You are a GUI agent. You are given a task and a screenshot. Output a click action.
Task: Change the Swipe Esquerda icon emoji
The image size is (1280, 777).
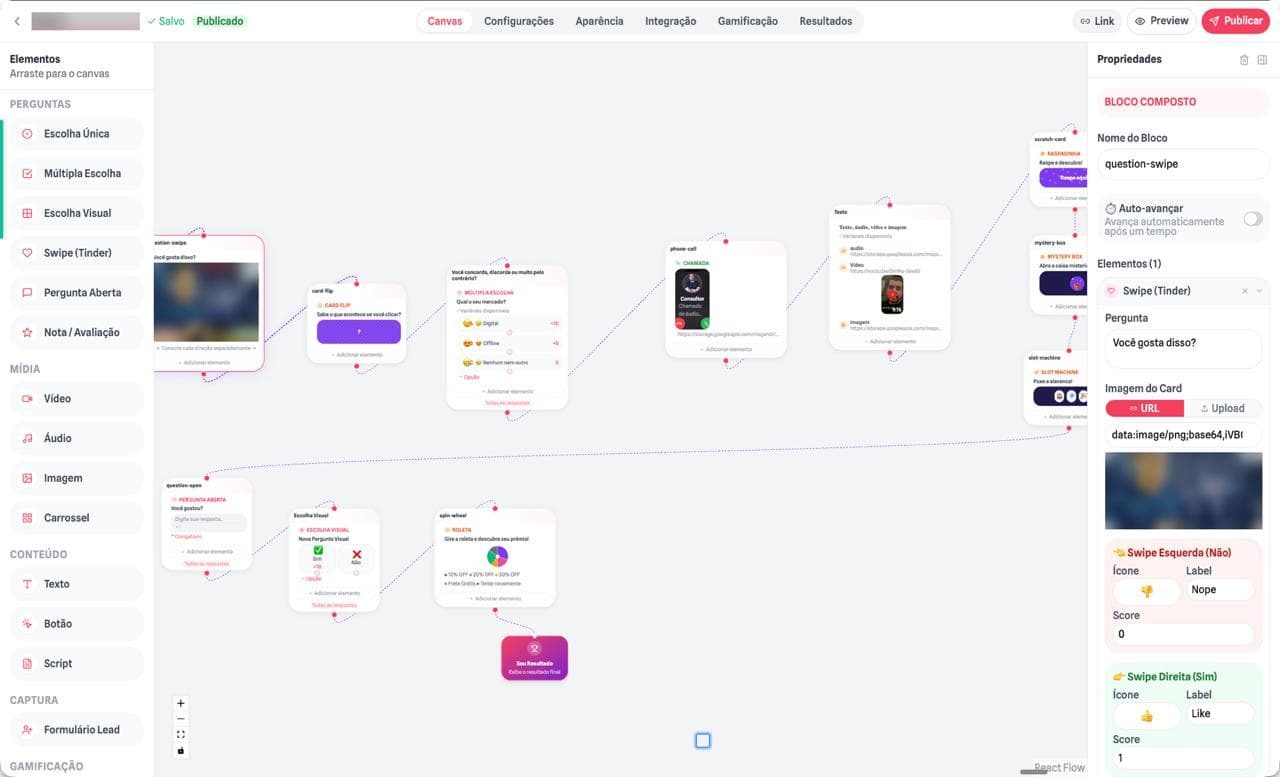point(1146,591)
